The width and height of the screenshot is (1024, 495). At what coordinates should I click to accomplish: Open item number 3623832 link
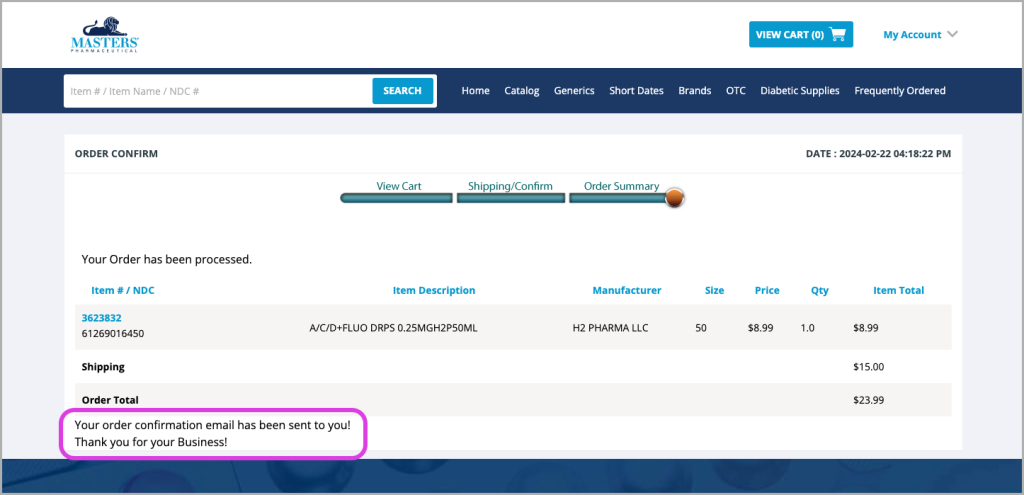pos(101,318)
